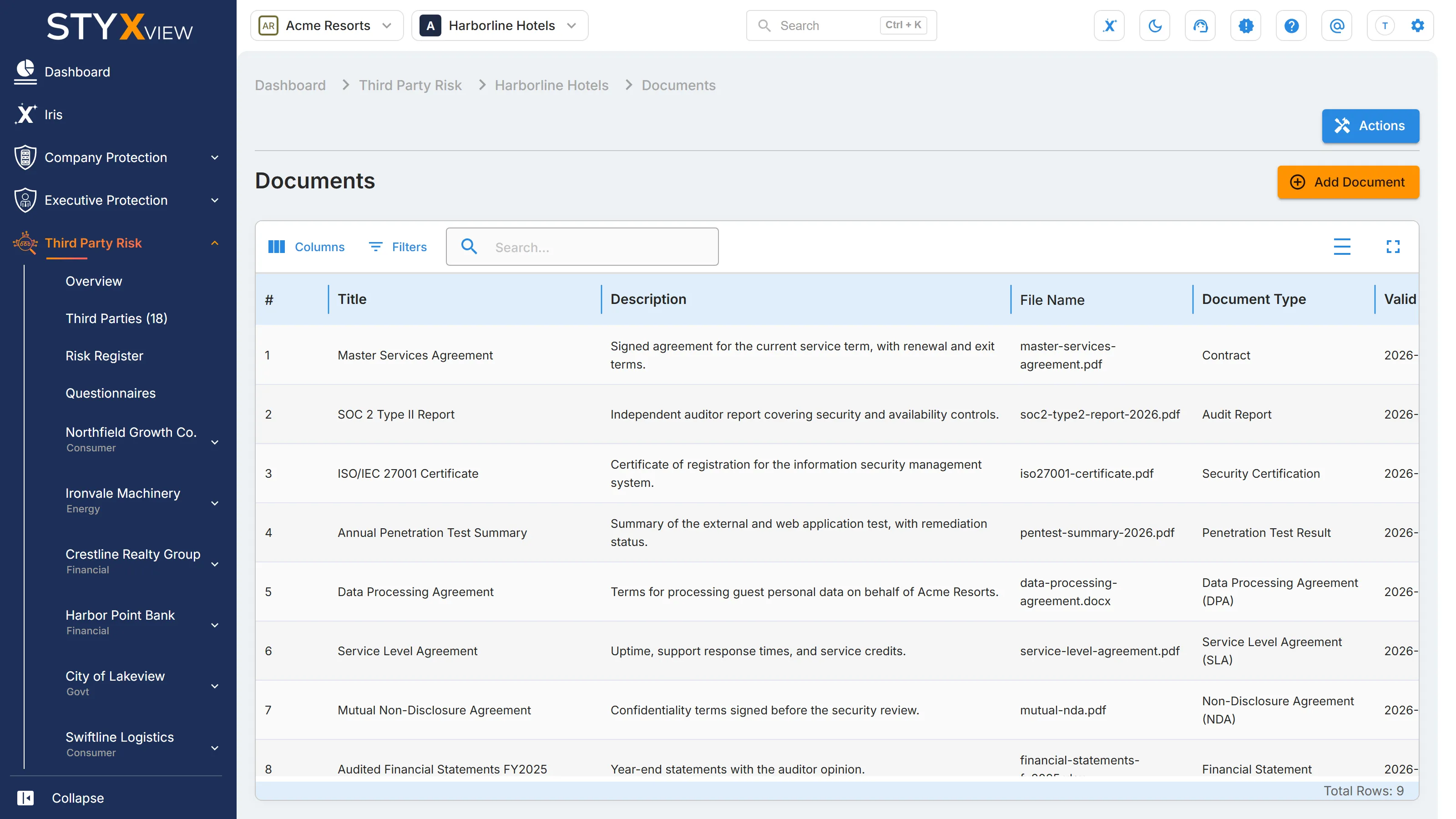Click the STYX View logo
Viewport: 1456px width, 819px height.
119,26
